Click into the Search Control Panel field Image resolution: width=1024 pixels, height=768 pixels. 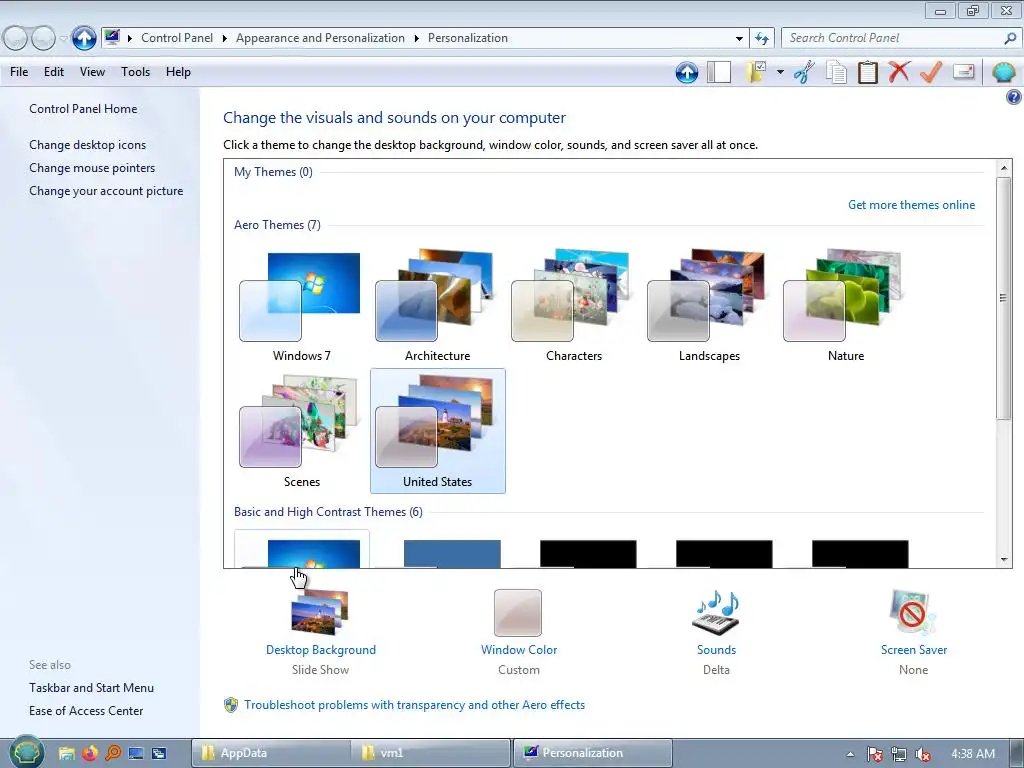click(892, 38)
